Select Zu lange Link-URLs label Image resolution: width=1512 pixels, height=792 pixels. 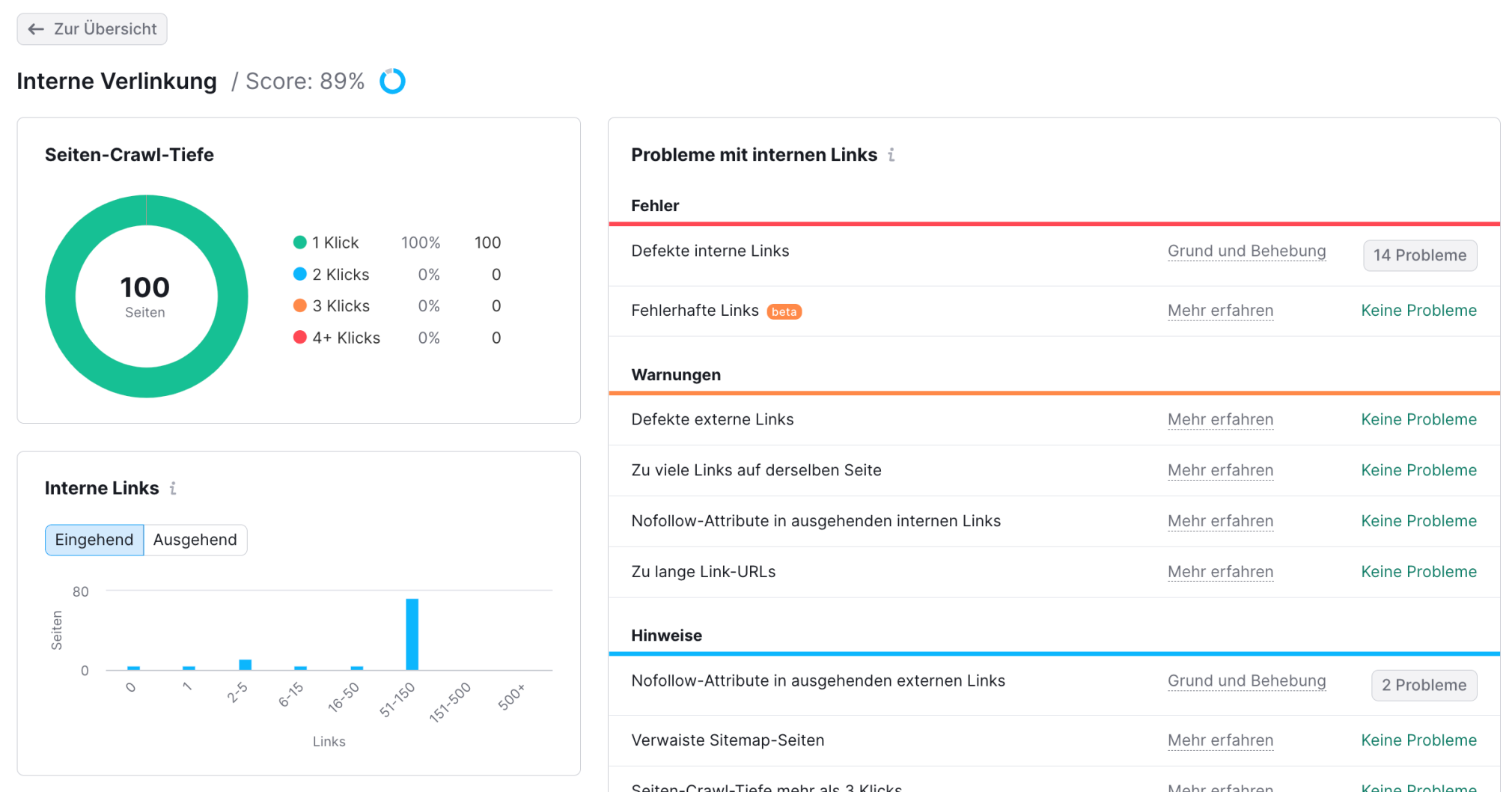703,571
